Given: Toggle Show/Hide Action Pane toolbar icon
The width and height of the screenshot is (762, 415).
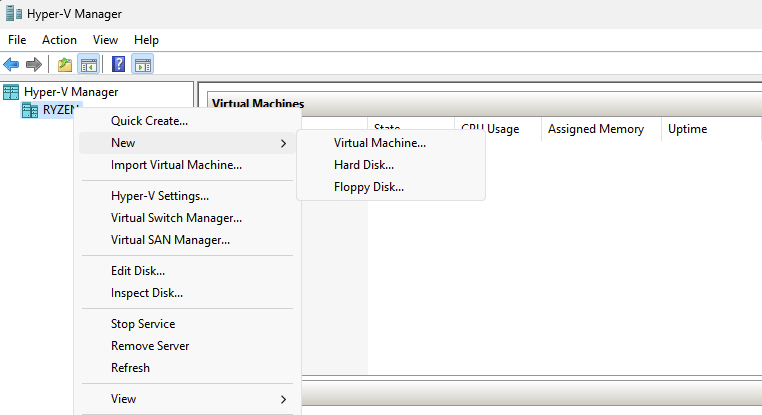Looking at the screenshot, I should point(142,65).
